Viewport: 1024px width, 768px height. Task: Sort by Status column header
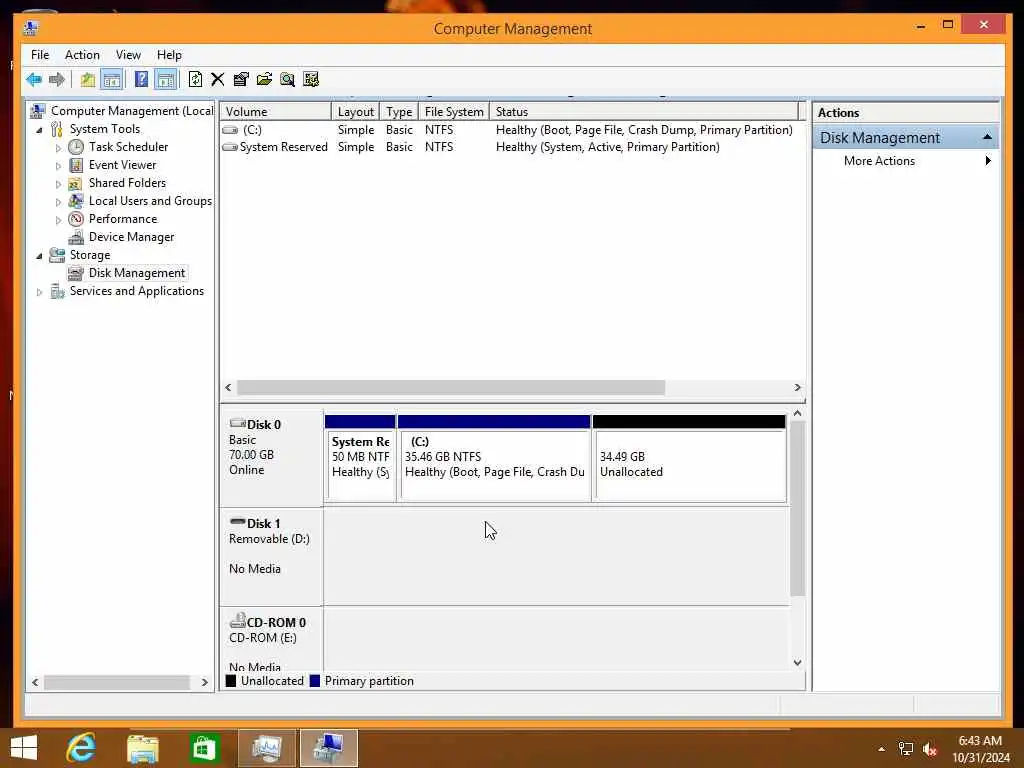(643, 112)
